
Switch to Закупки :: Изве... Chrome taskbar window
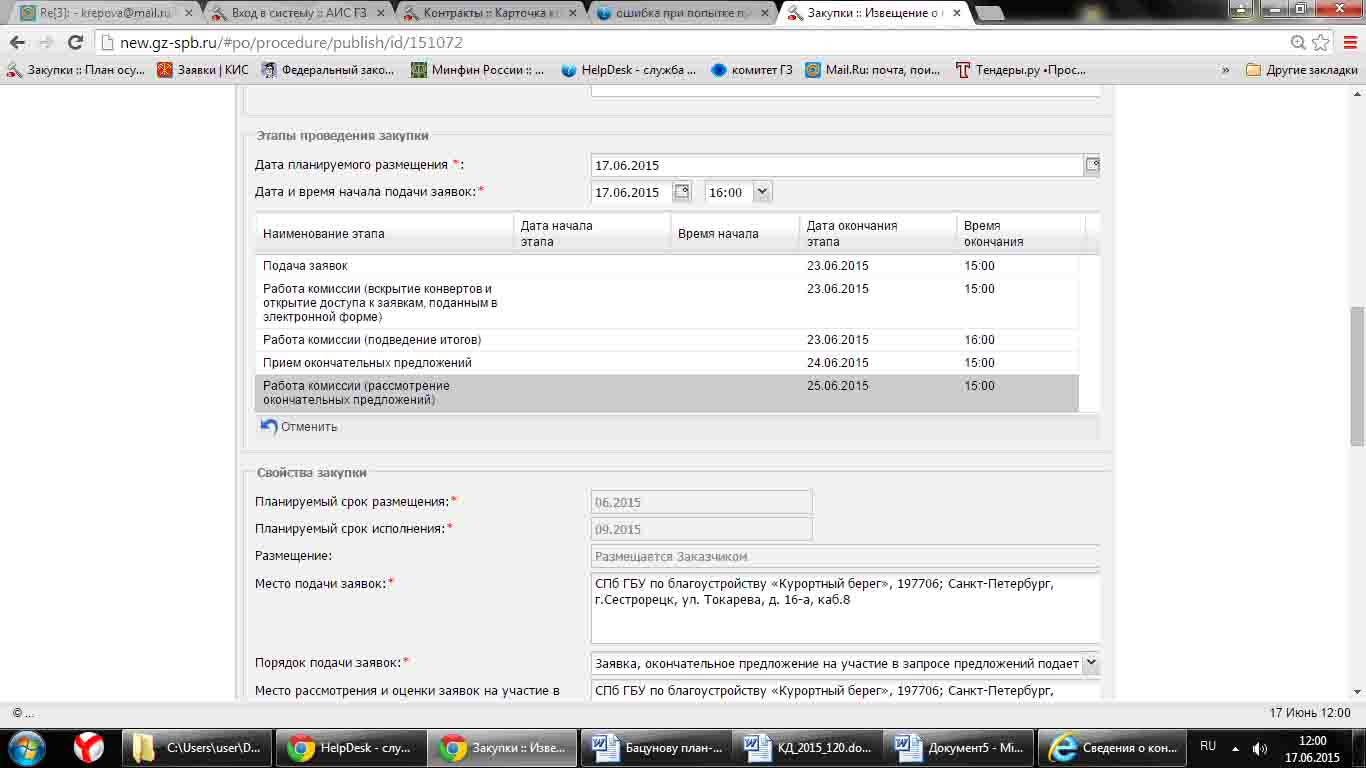pos(503,747)
